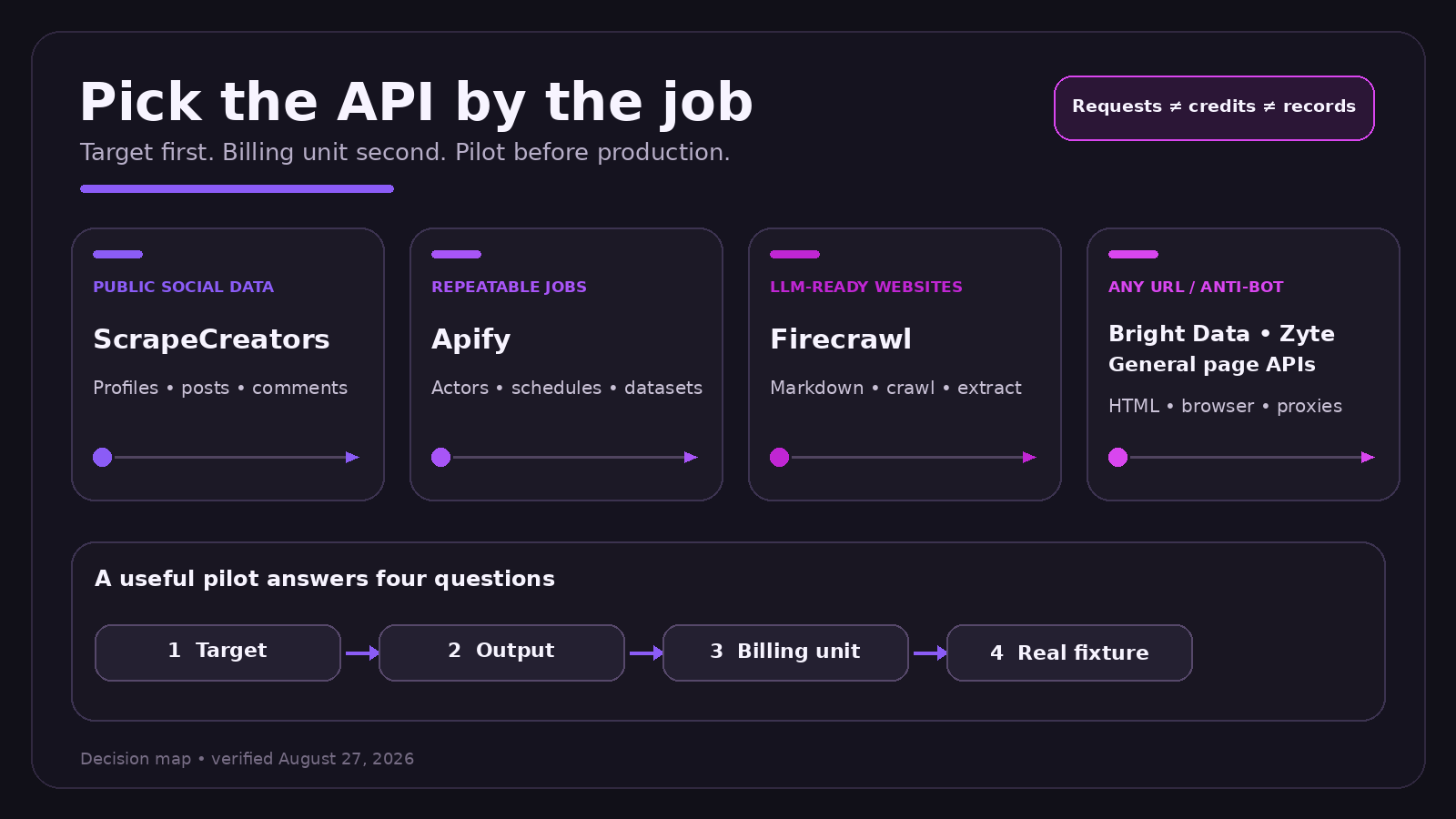The height and width of the screenshot is (819, 1456).
Task: Click the arrowhead in the Apify card
Action: (x=691, y=457)
